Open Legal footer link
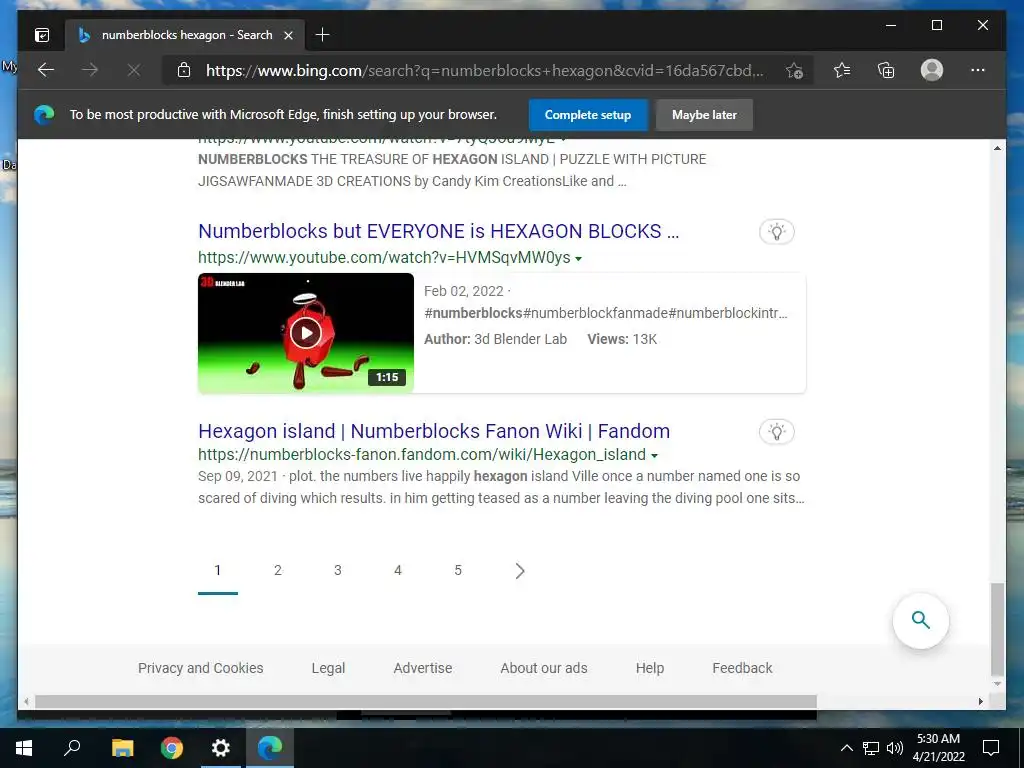1024x768 pixels. [328, 668]
